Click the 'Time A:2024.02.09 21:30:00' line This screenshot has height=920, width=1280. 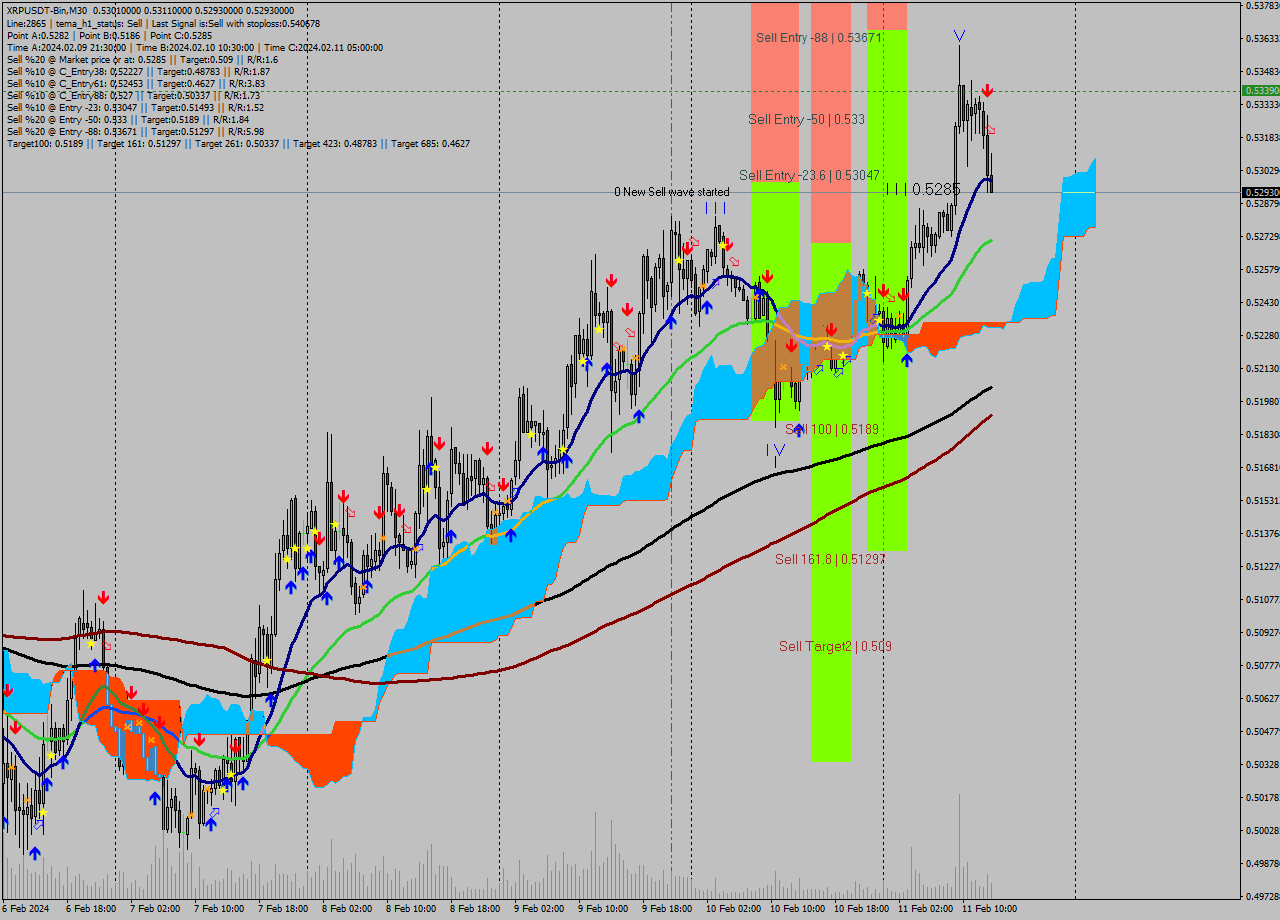click(x=194, y=47)
